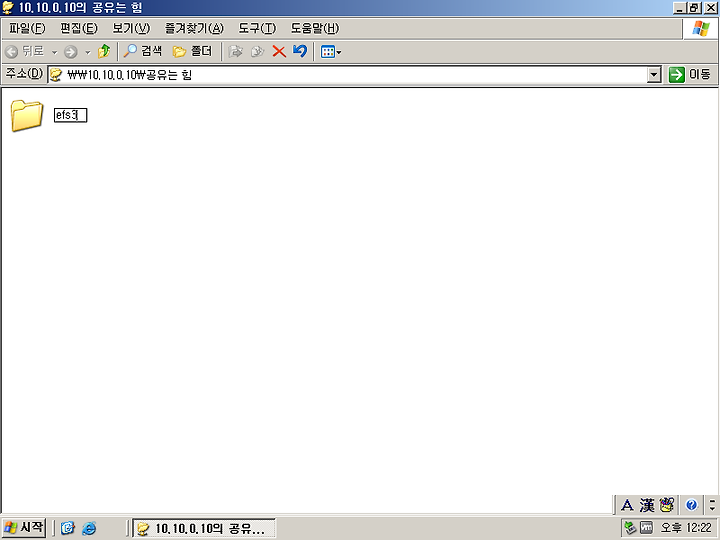The height and width of the screenshot is (540, 720).
Task: Open the IME pad tools icon
Action: (667, 505)
